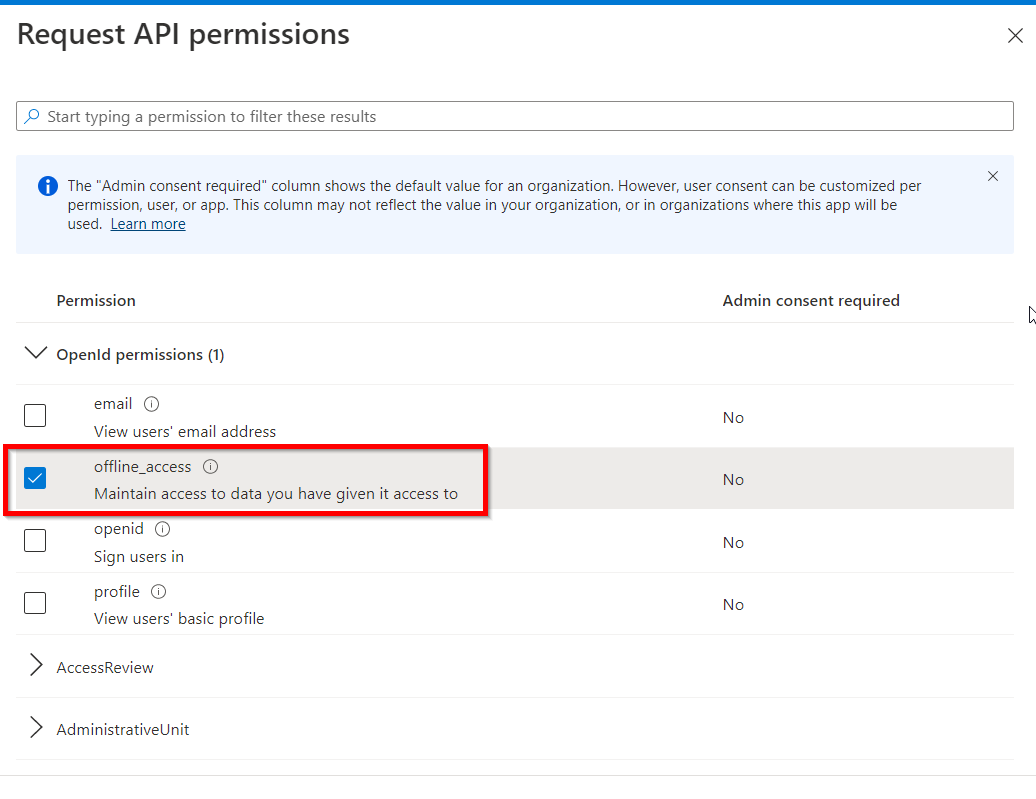Click the search magnifier icon

(31, 116)
